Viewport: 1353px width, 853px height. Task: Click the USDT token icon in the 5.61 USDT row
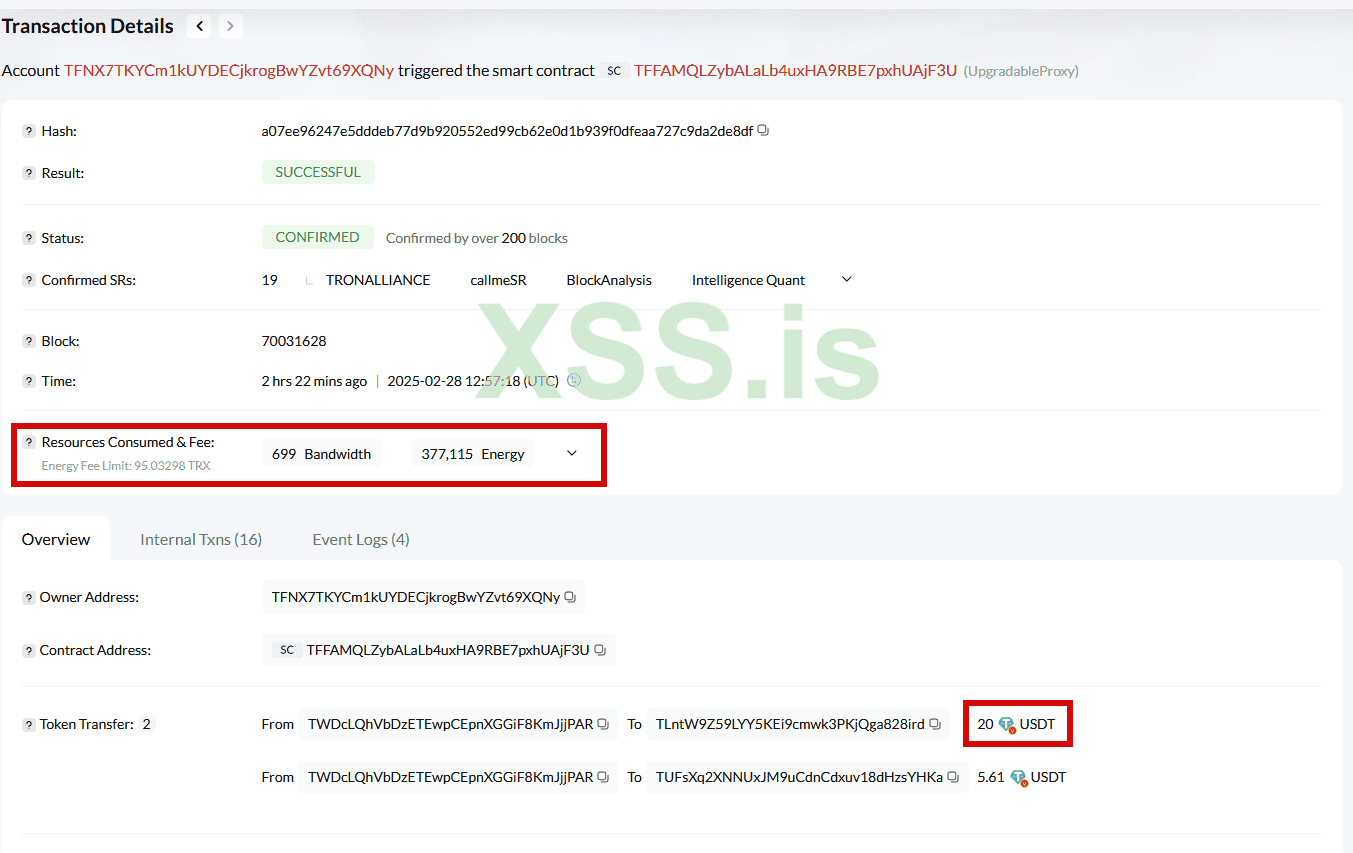1018,777
